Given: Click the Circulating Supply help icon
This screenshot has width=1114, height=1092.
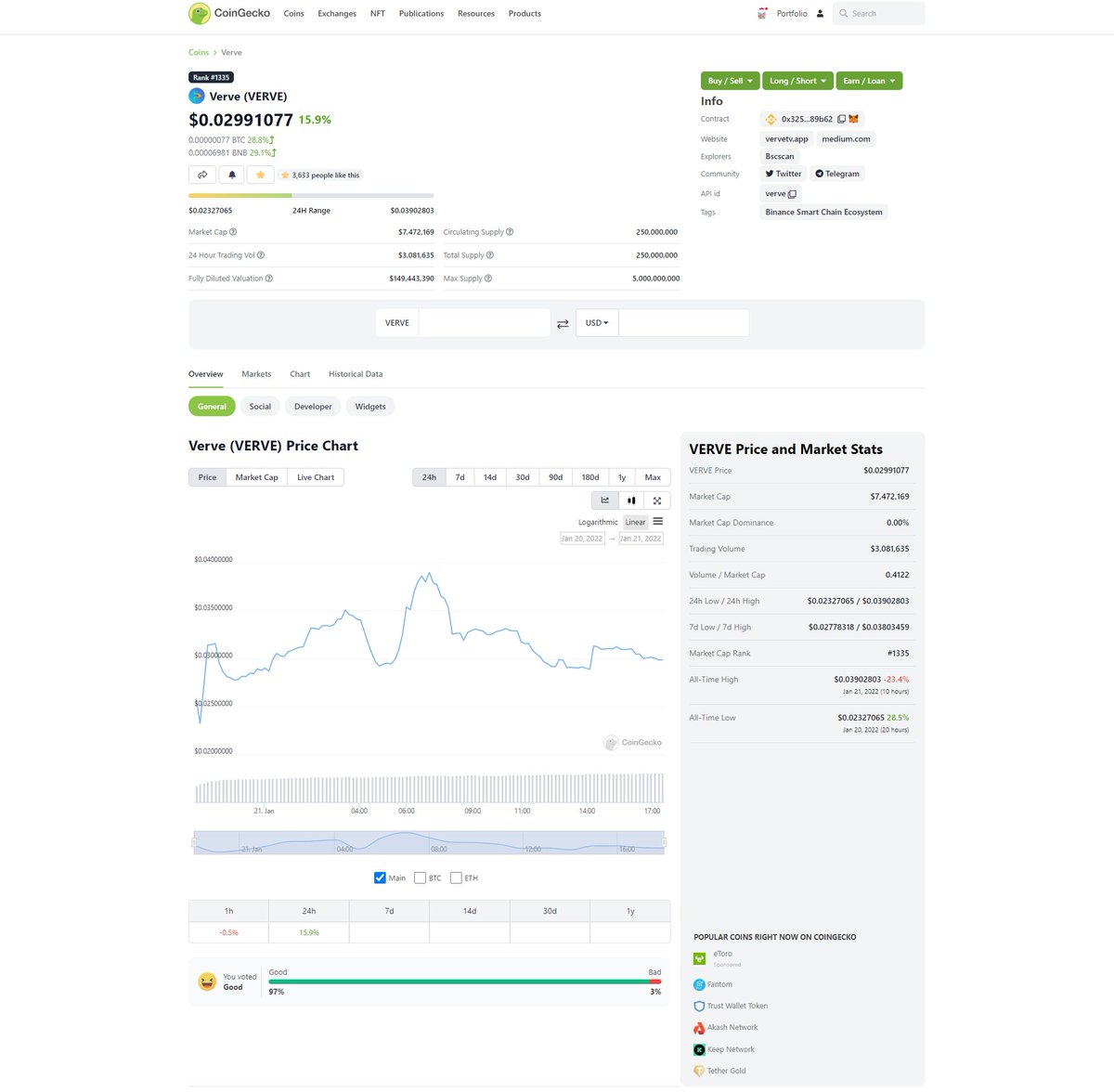Looking at the screenshot, I should [x=510, y=232].
